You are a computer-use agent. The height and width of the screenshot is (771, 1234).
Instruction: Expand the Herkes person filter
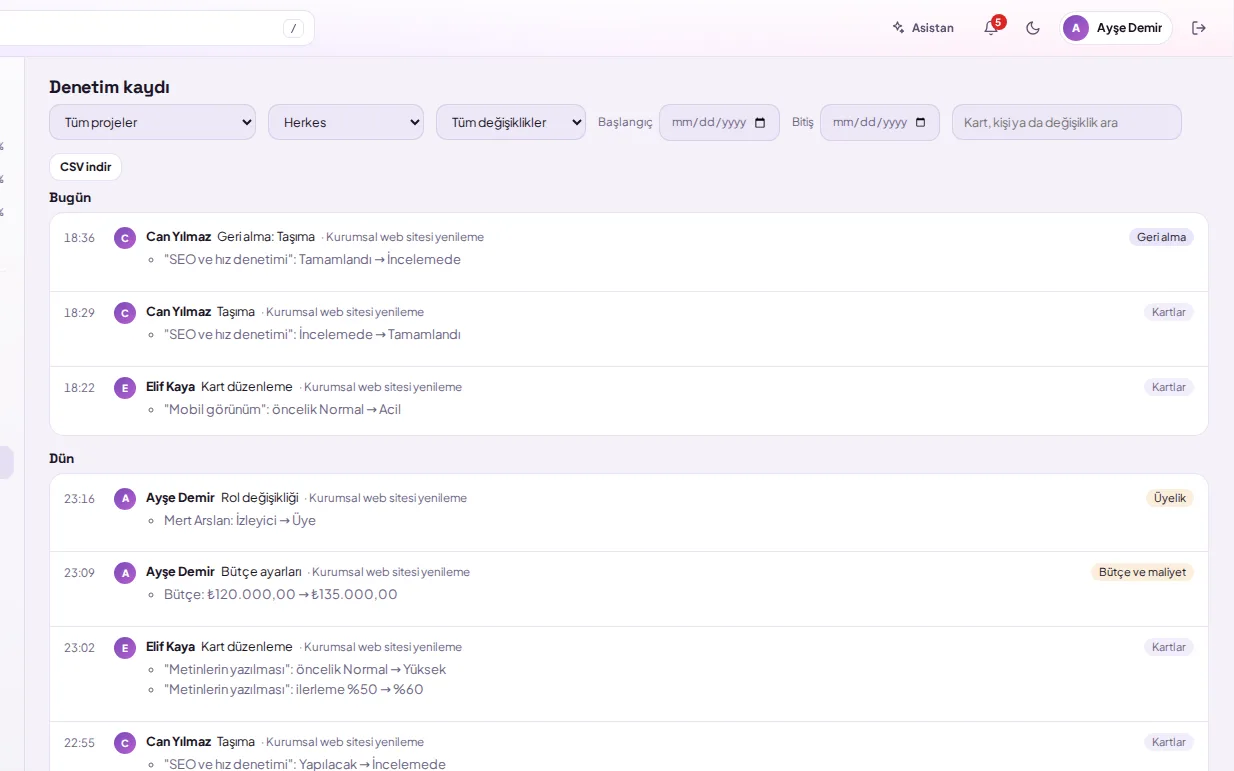pyautogui.click(x=346, y=122)
